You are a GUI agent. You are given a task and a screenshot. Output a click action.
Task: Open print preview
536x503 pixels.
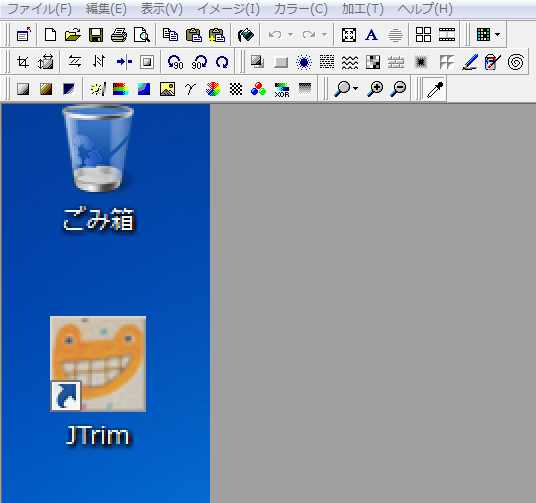coord(142,35)
